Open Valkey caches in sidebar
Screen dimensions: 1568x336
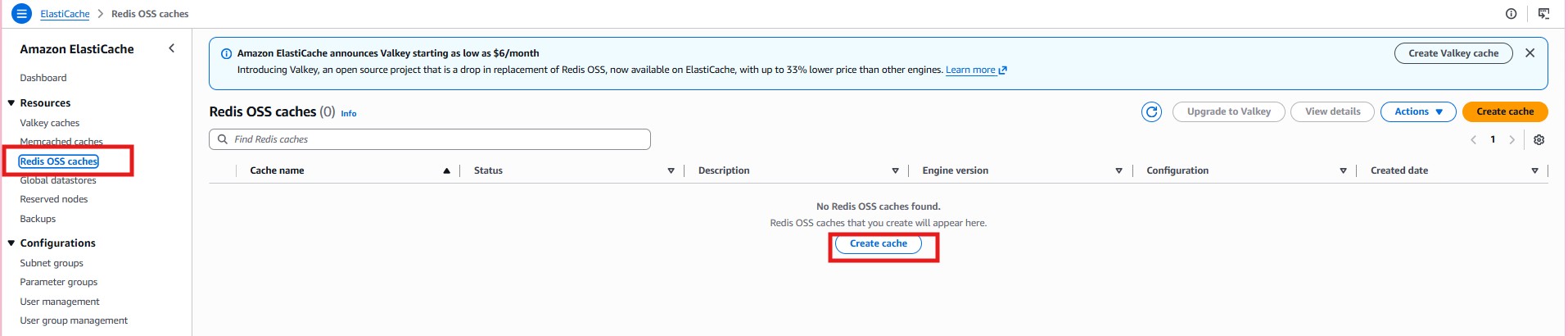pyautogui.click(x=50, y=123)
